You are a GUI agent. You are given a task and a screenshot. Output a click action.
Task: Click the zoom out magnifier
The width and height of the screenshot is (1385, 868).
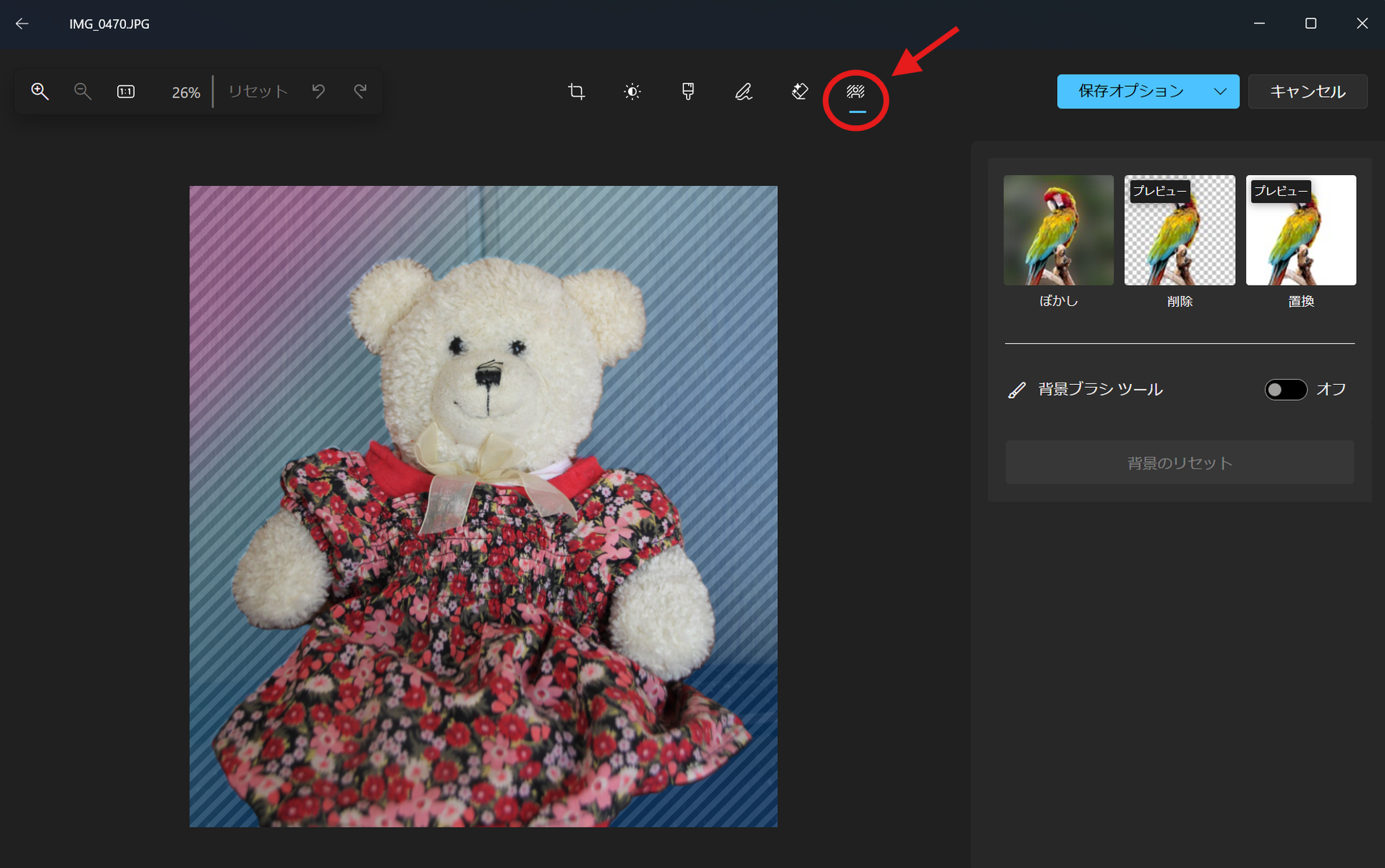(x=82, y=92)
